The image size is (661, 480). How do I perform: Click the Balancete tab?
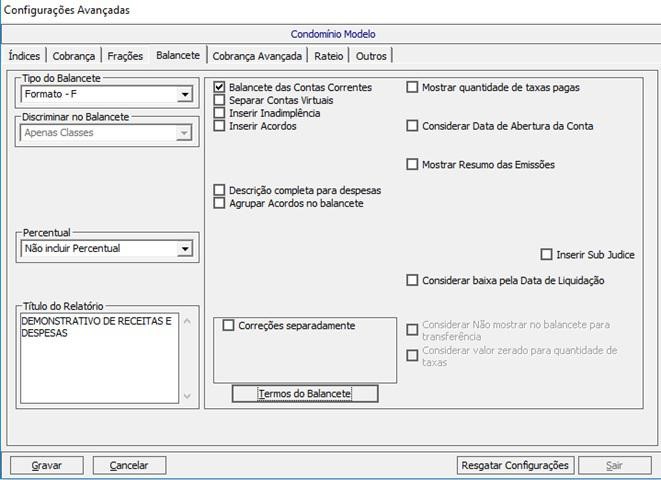coord(178,55)
